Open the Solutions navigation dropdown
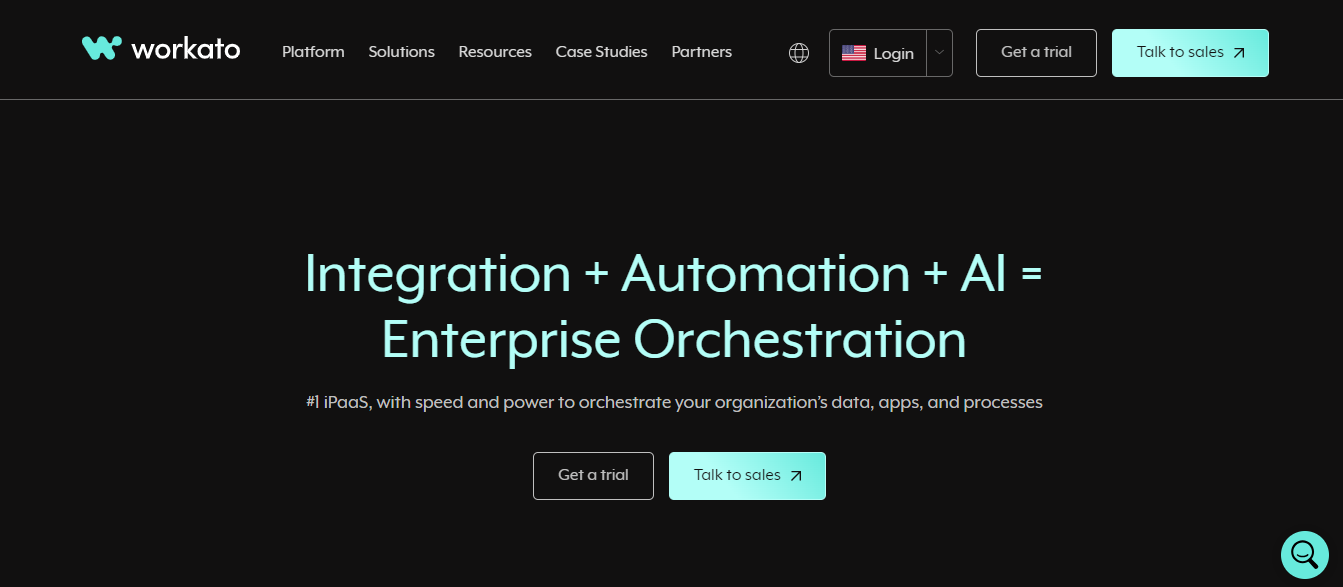Viewport: 1343px width, 587px height. point(401,52)
